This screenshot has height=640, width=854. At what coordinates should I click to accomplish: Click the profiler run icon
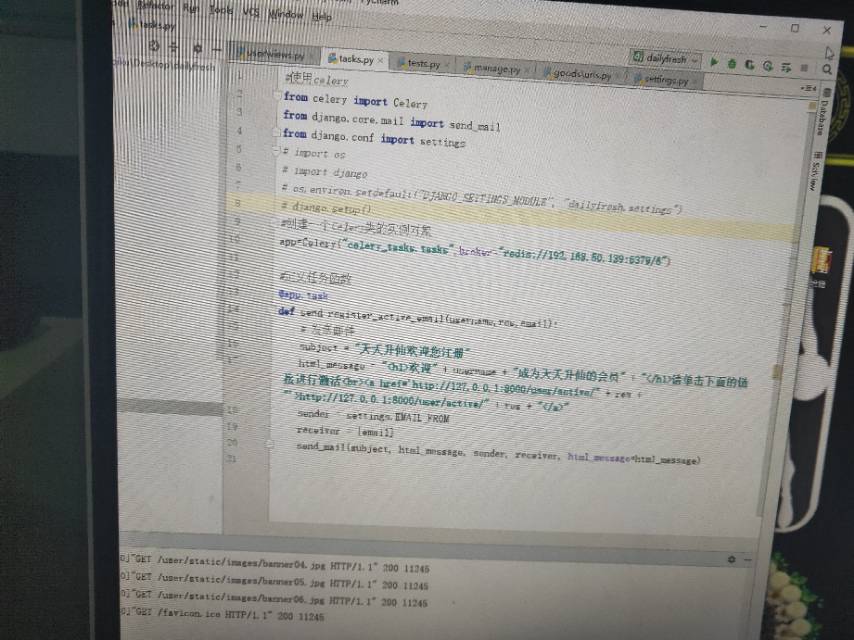(x=768, y=66)
